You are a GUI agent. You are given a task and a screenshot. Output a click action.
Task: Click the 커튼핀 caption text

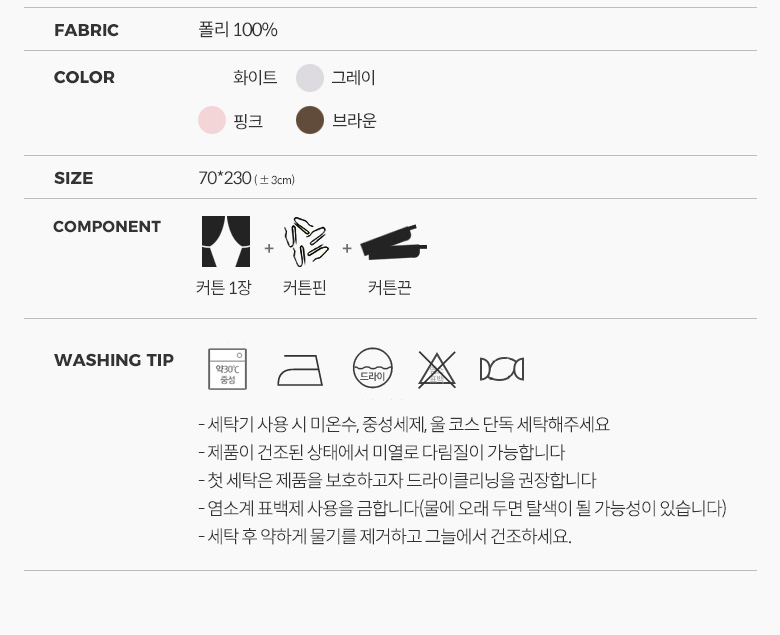tap(304, 287)
